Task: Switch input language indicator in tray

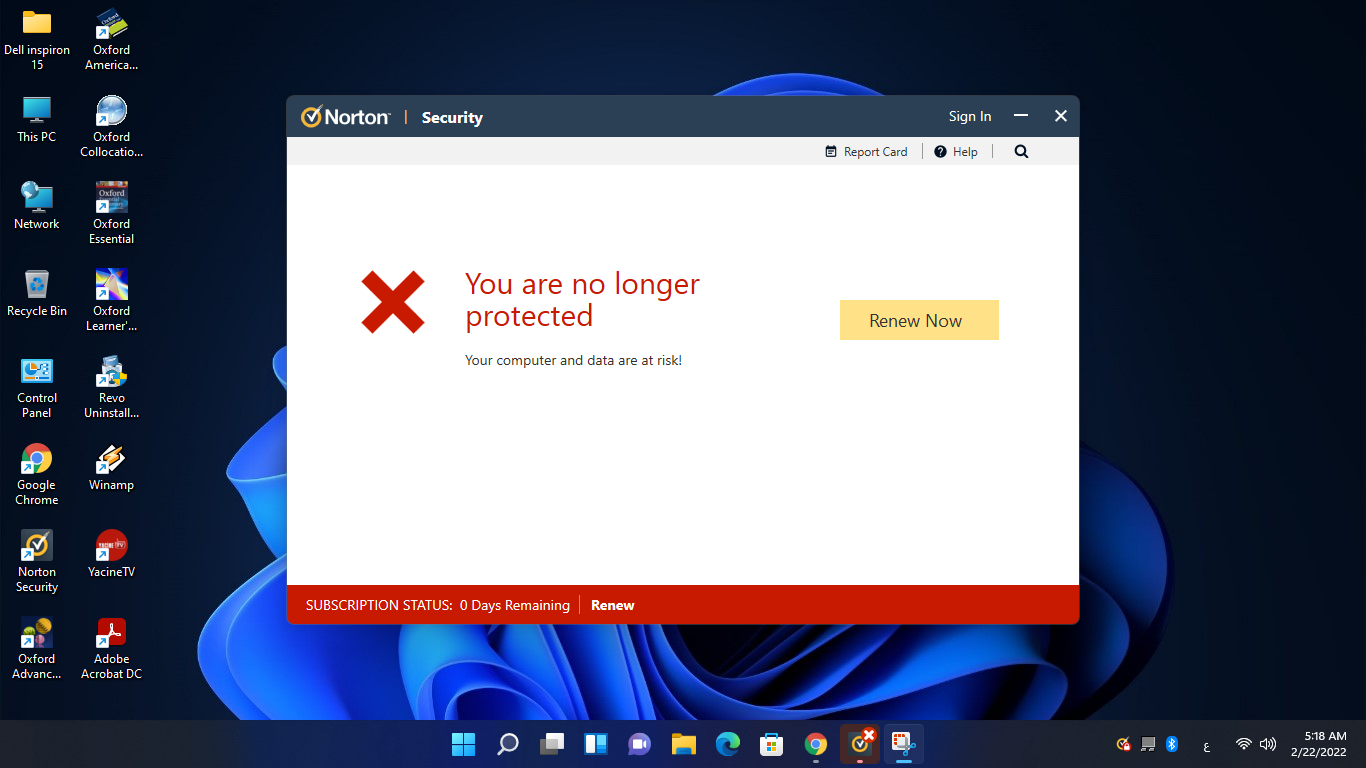Action: 1207,745
